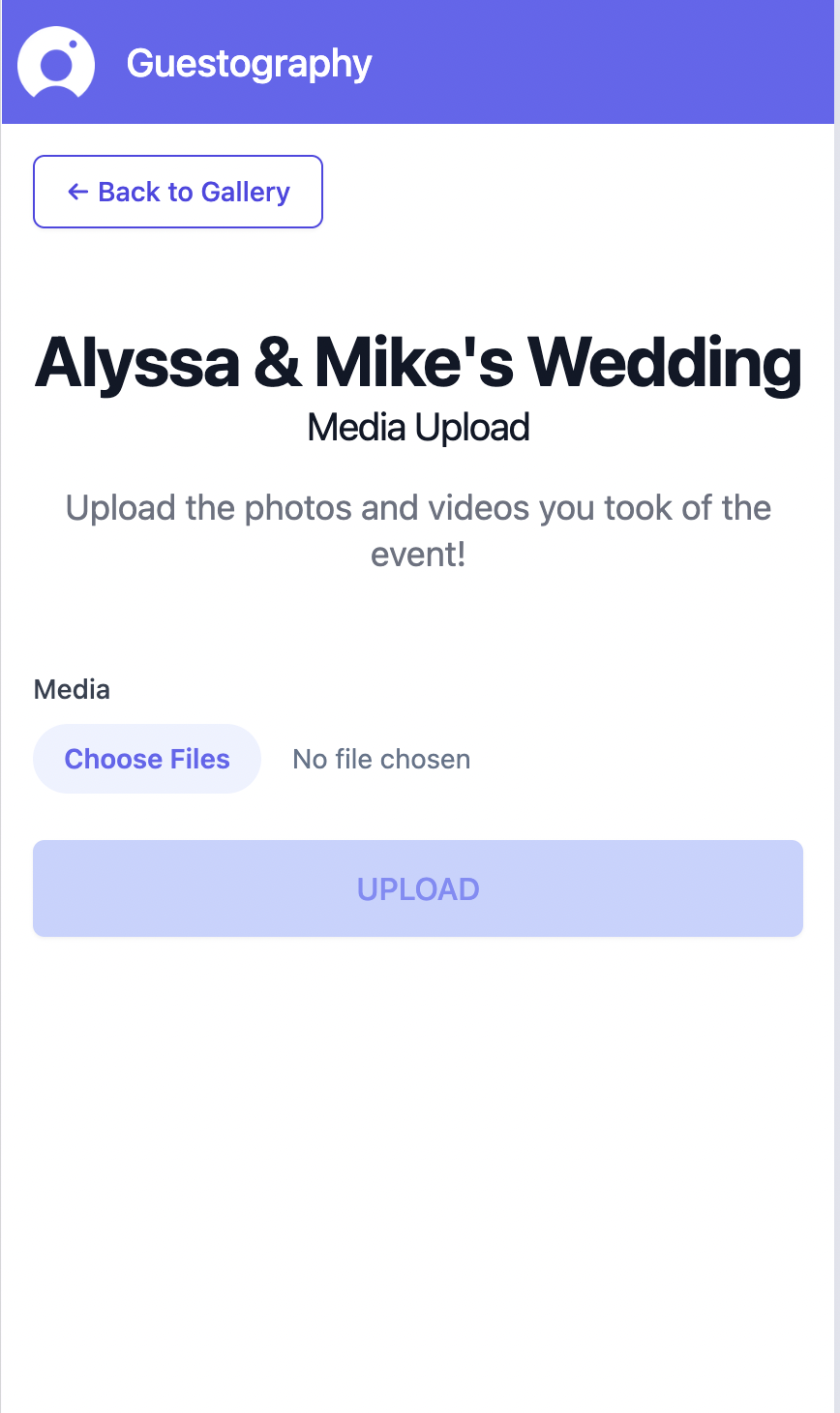Click the Media section label
This screenshot has width=840, height=1413.
click(72, 689)
